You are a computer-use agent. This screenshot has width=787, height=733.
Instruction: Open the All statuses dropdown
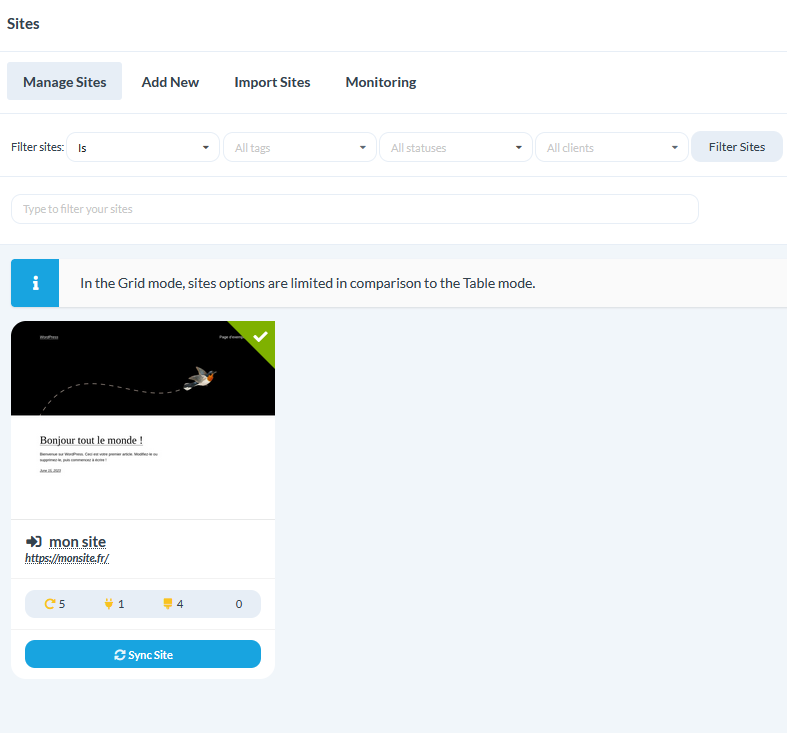click(455, 147)
